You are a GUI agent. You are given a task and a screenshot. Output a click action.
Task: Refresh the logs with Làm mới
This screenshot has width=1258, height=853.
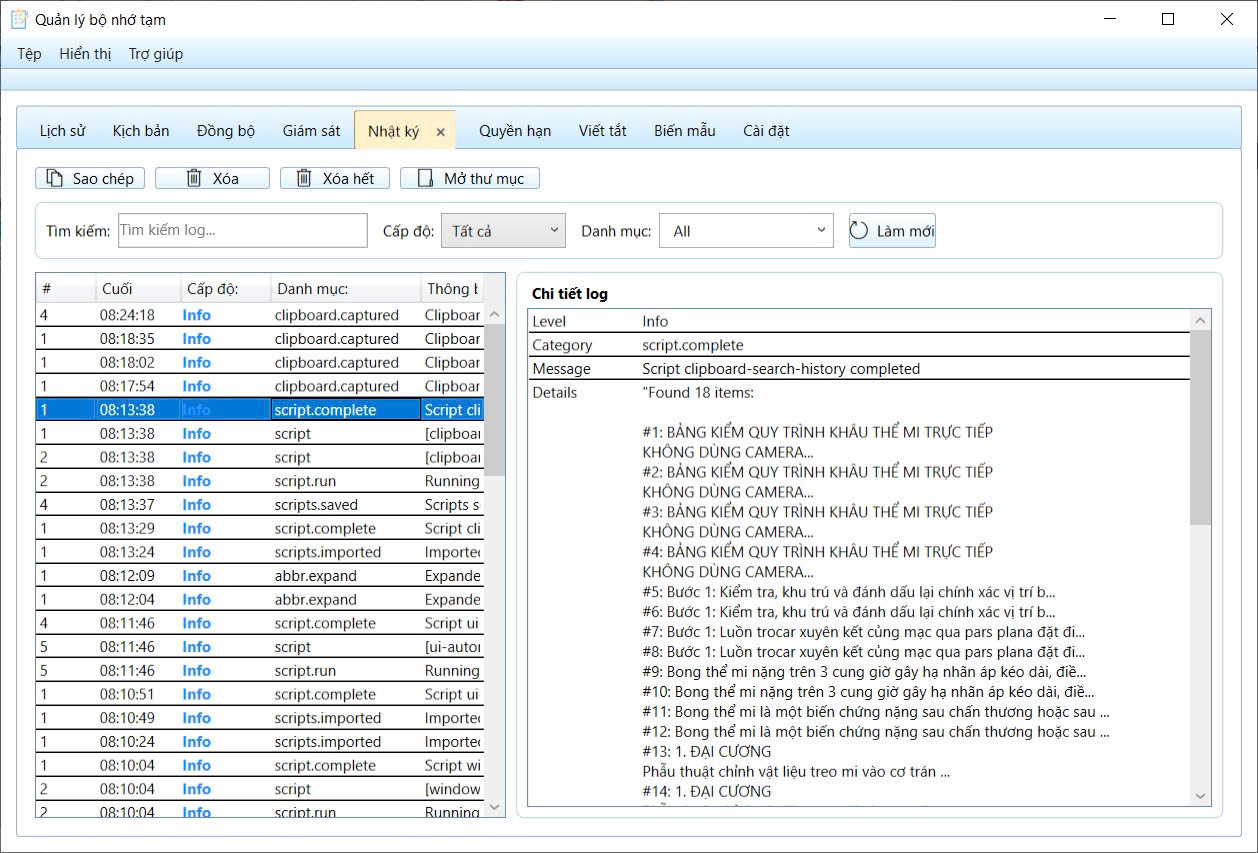pyautogui.click(x=892, y=231)
